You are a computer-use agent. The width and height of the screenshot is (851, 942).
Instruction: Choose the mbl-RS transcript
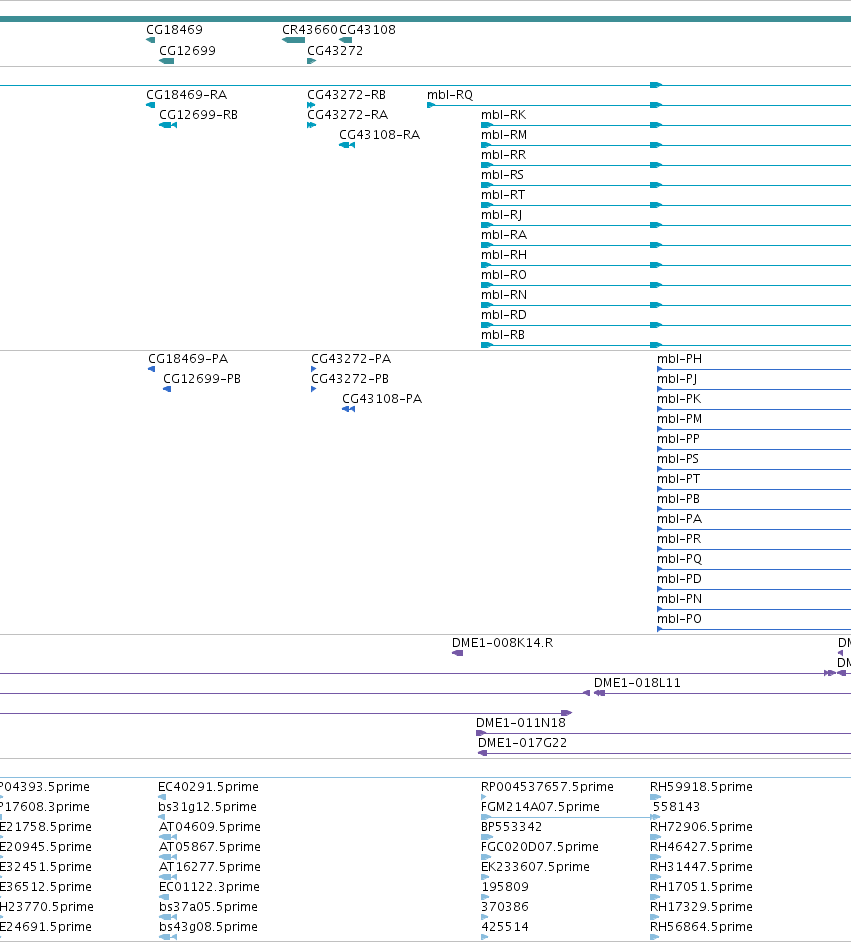(x=503, y=174)
